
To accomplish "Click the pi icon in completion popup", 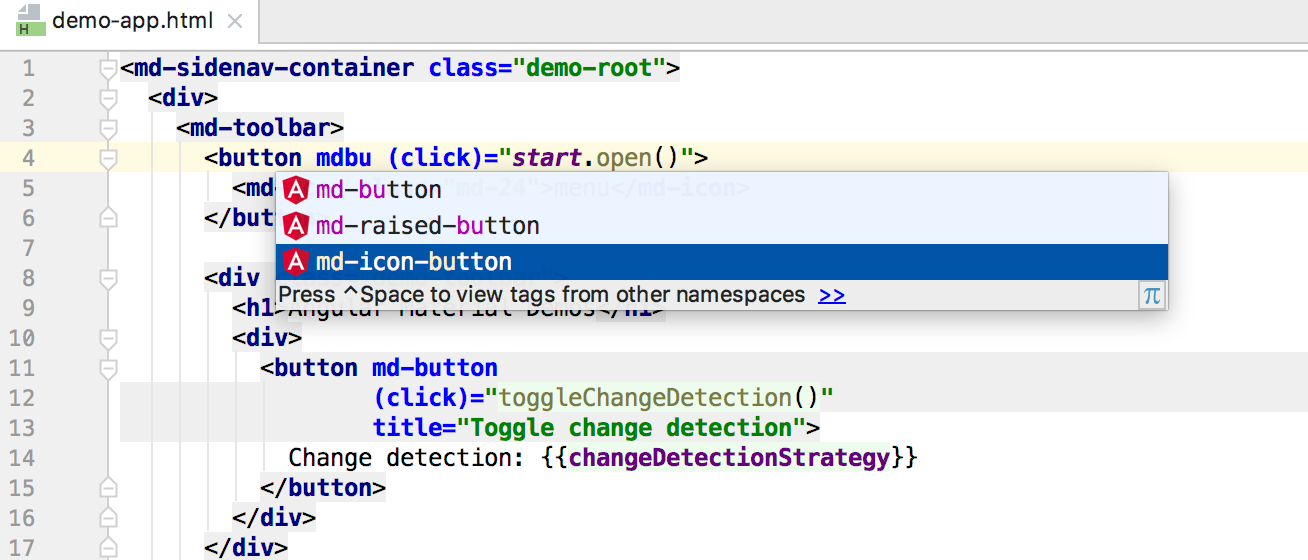I will (x=1152, y=295).
